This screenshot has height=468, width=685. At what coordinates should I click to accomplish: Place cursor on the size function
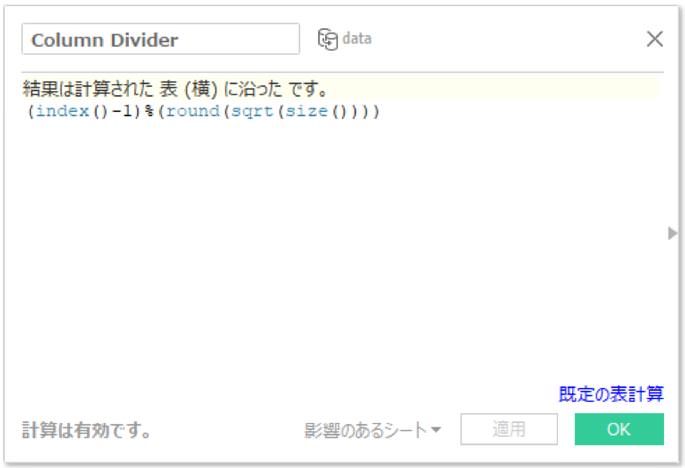click(x=304, y=111)
